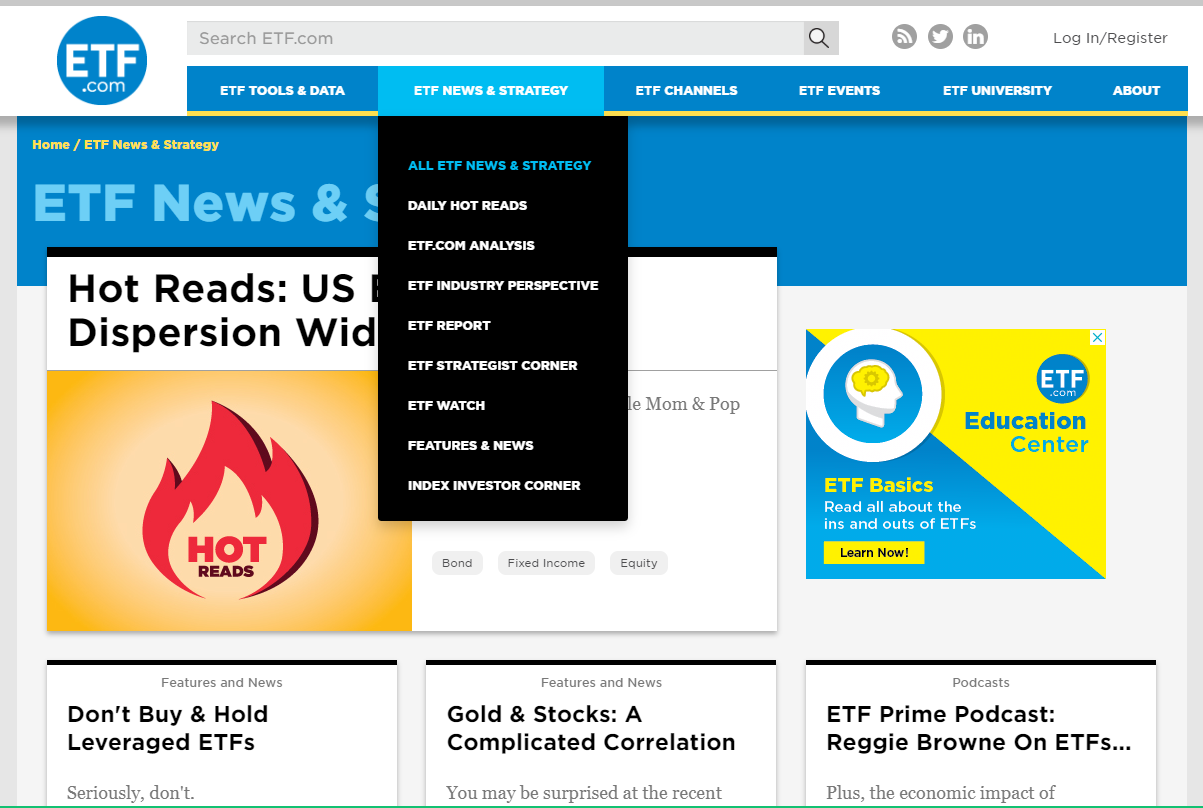Open the Hot Reads headline article
The image size is (1203, 808).
(222, 310)
